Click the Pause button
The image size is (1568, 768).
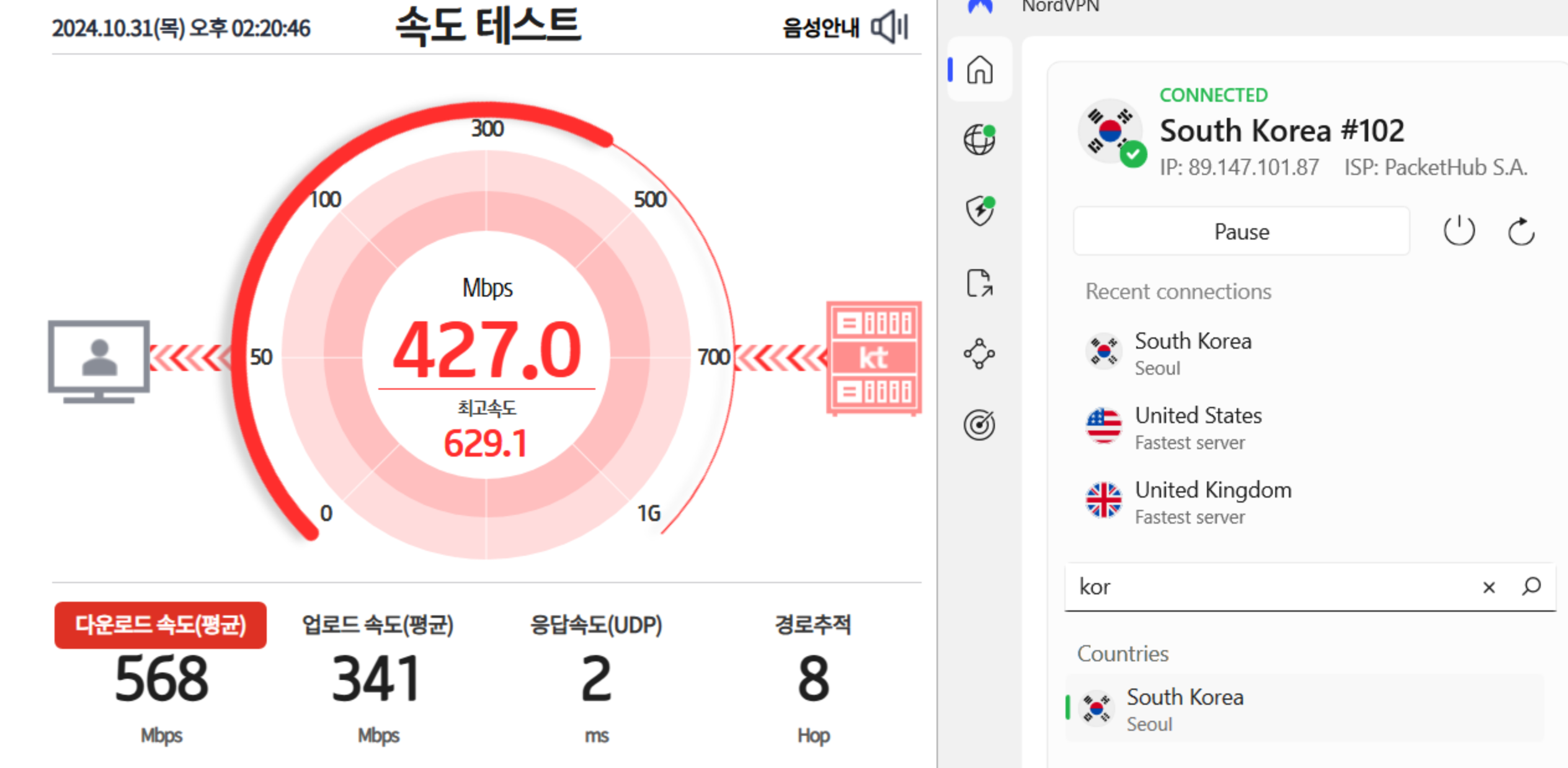click(1241, 231)
